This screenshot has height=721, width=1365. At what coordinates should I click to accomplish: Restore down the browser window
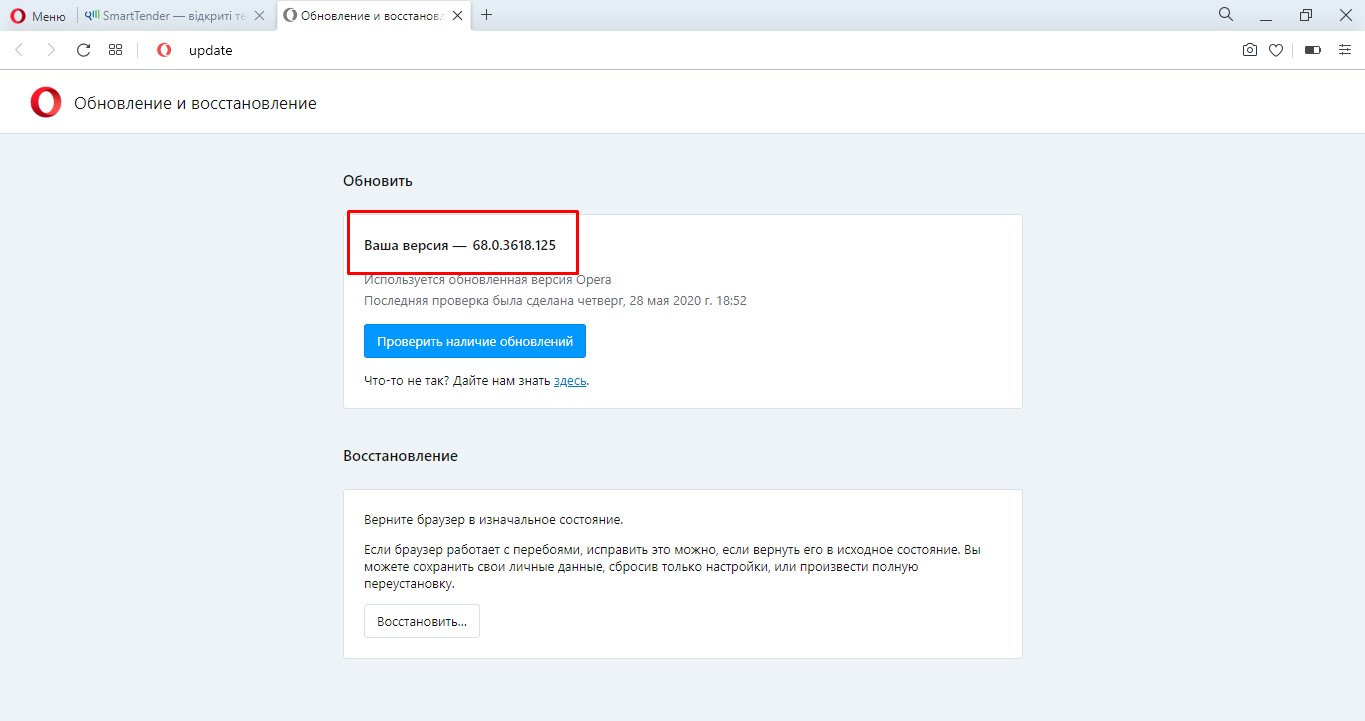[1305, 15]
